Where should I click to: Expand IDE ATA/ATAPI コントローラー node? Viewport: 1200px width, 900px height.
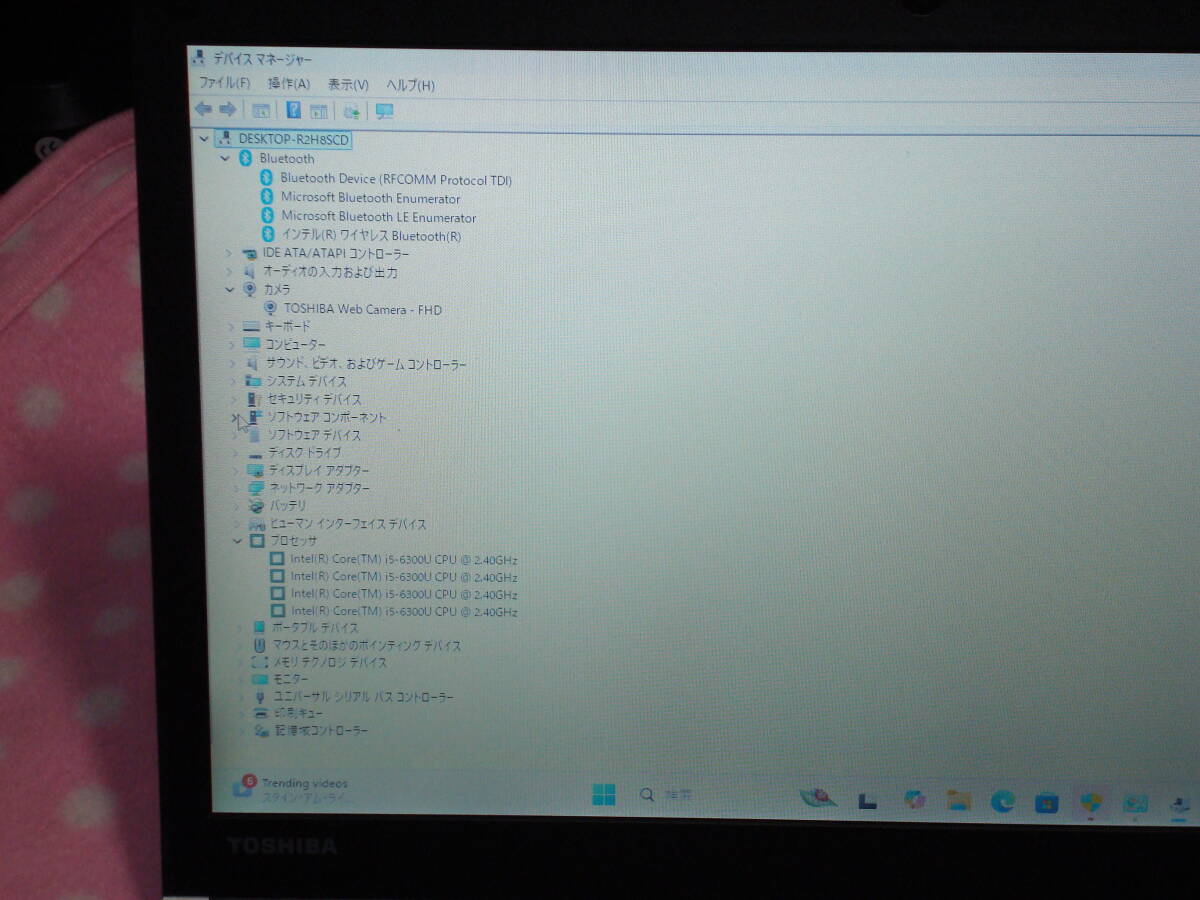point(228,254)
